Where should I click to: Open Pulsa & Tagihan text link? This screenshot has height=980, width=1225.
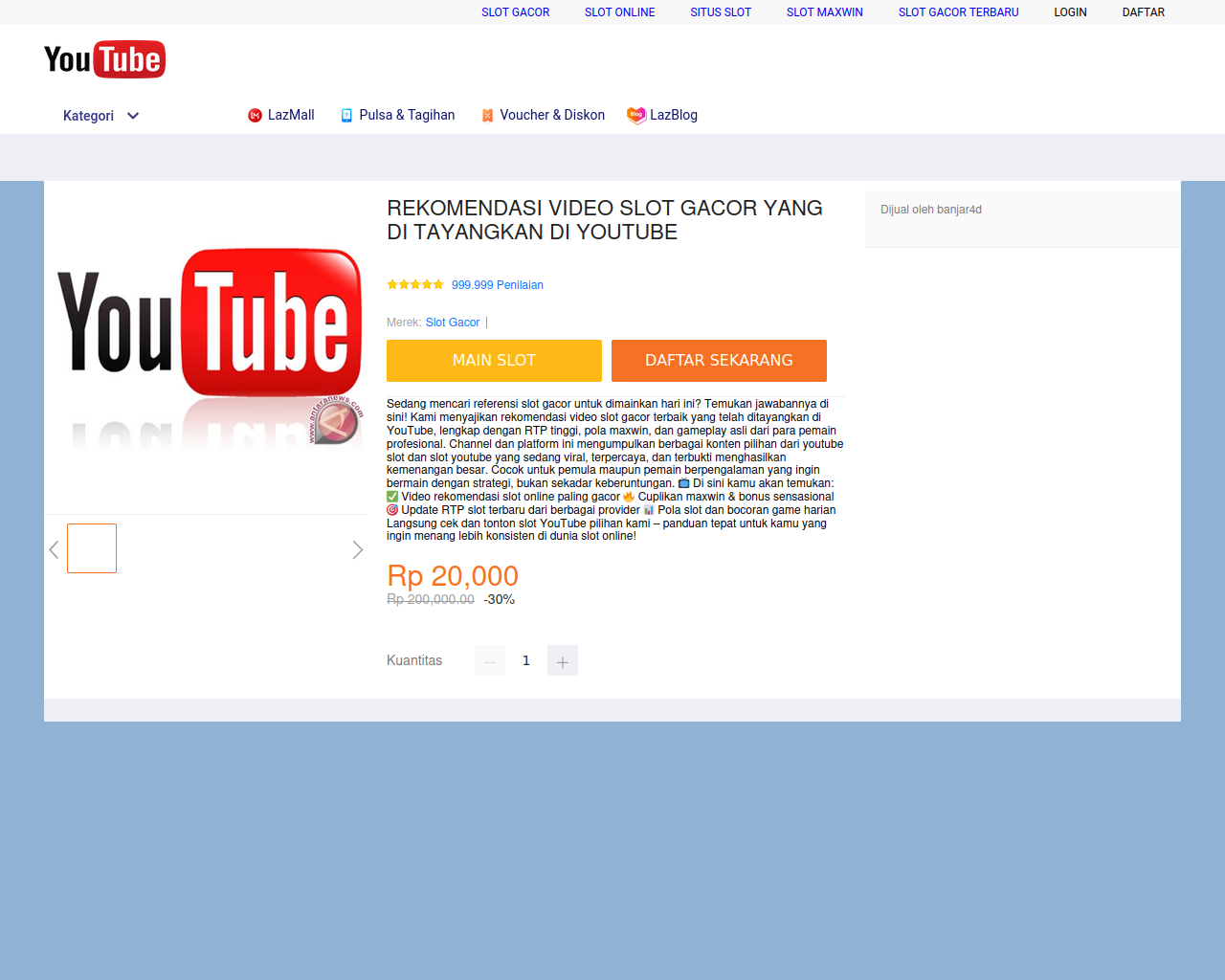(x=407, y=115)
